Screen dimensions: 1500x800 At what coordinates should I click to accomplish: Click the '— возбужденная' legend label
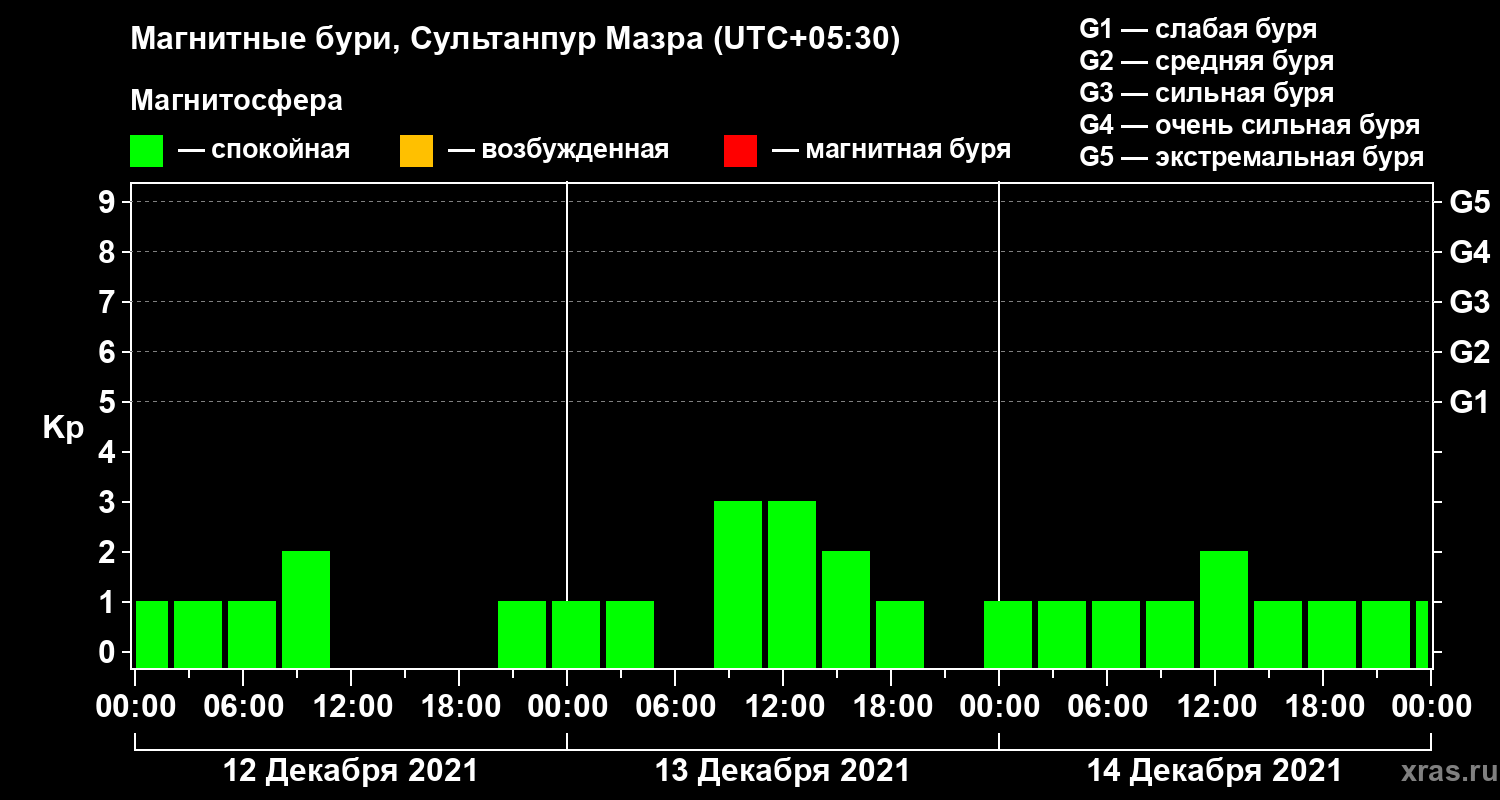point(558,150)
